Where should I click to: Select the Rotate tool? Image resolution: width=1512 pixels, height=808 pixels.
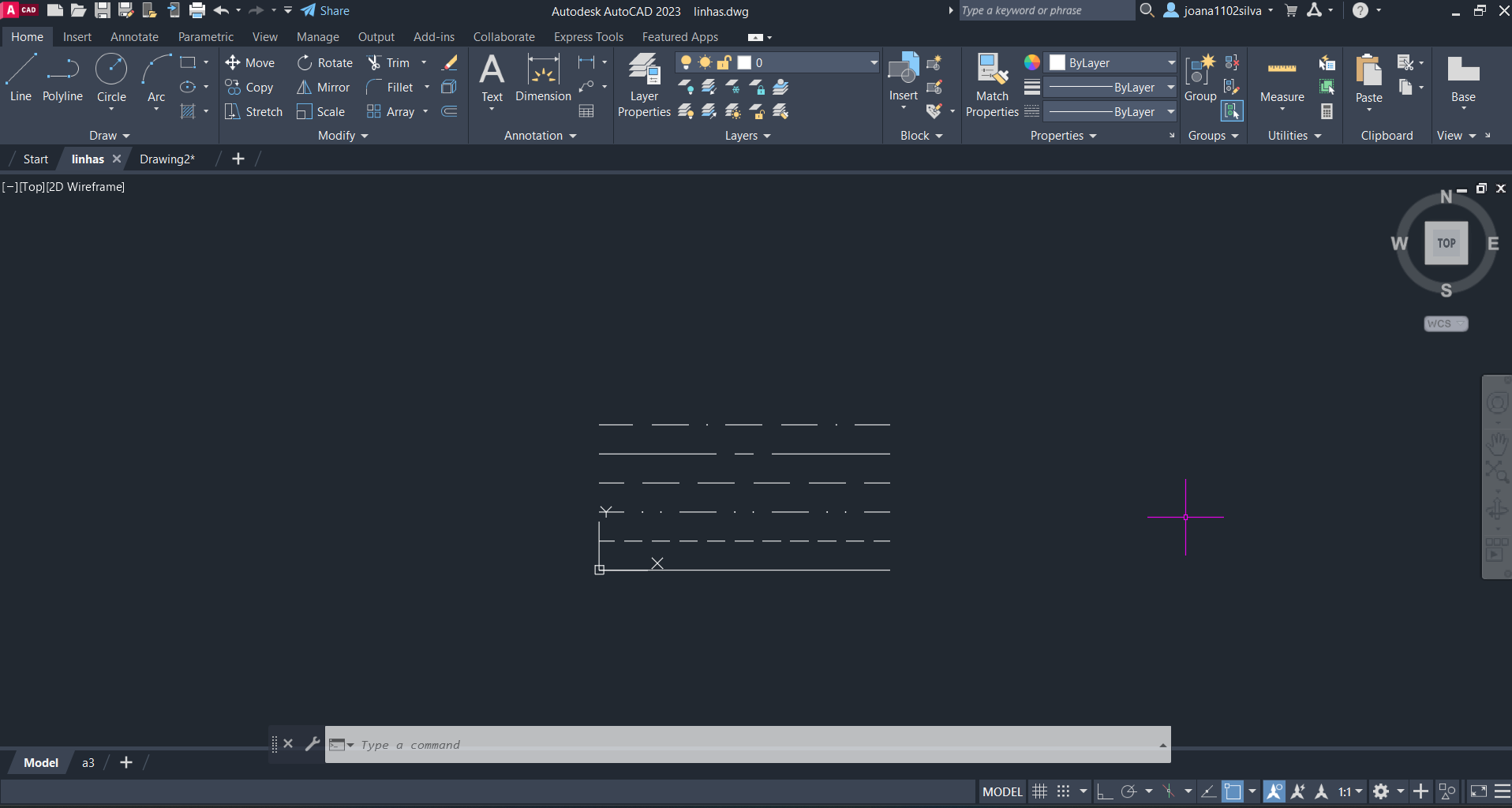(x=324, y=62)
